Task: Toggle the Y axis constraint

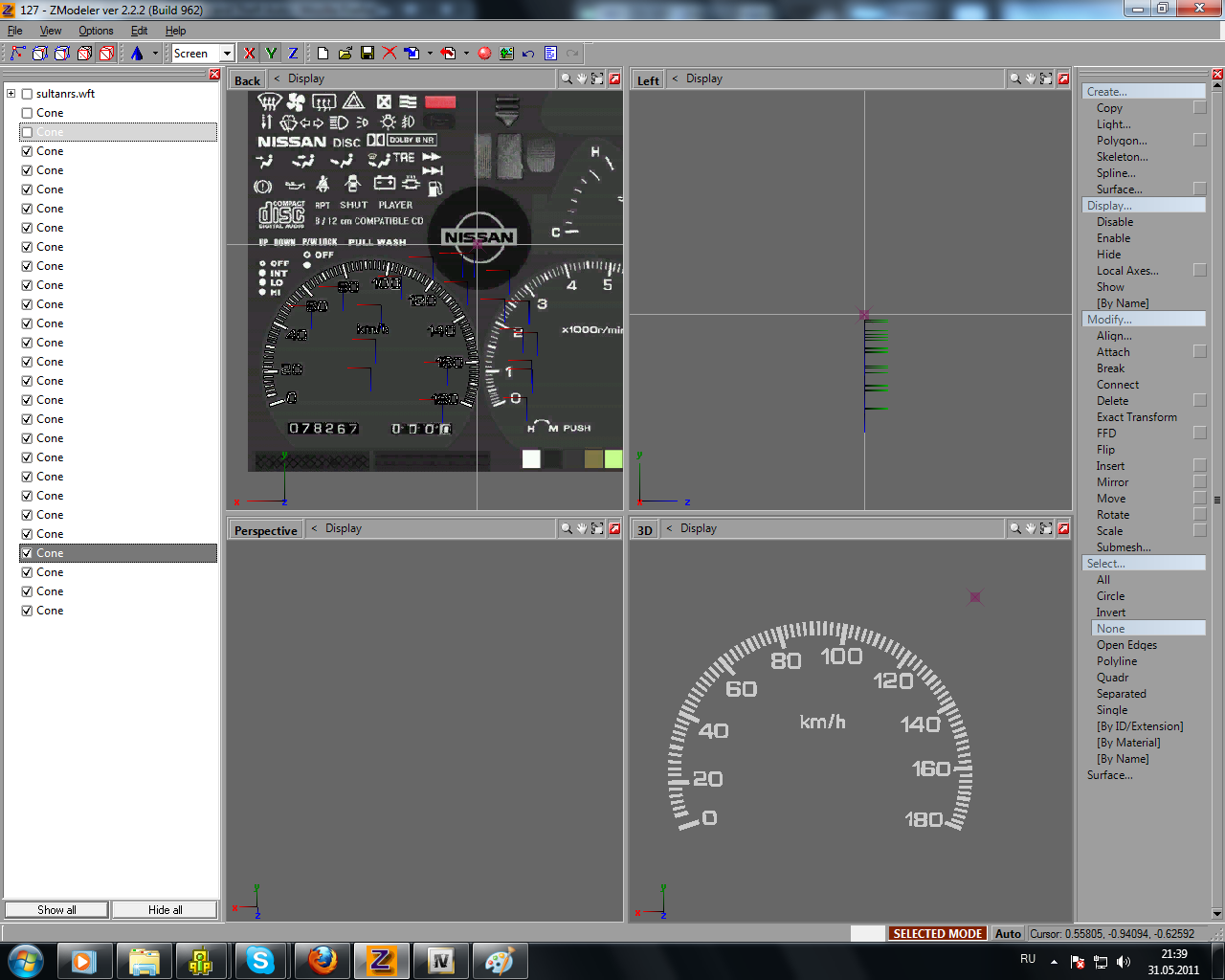Action: (x=271, y=54)
